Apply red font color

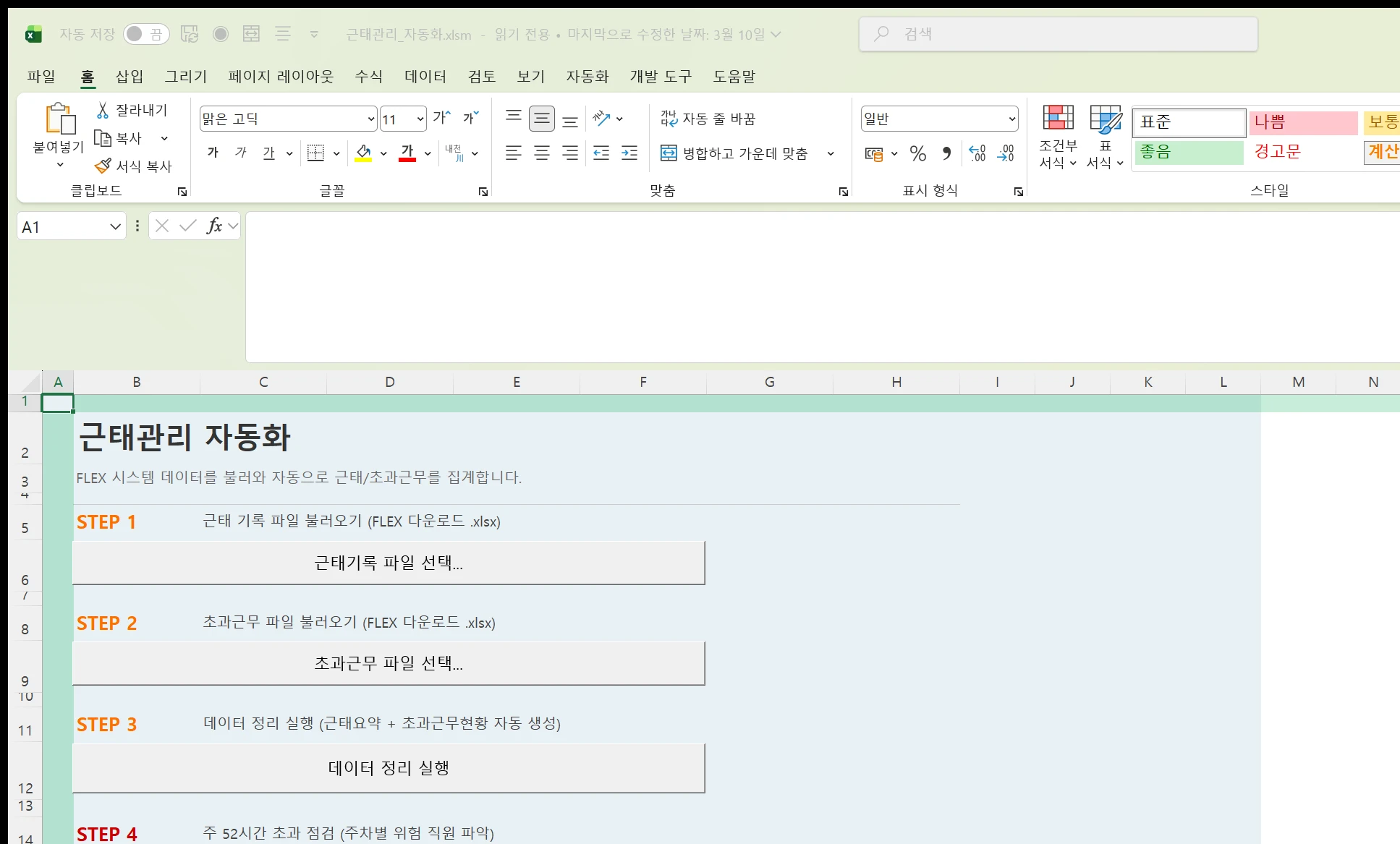(x=407, y=153)
